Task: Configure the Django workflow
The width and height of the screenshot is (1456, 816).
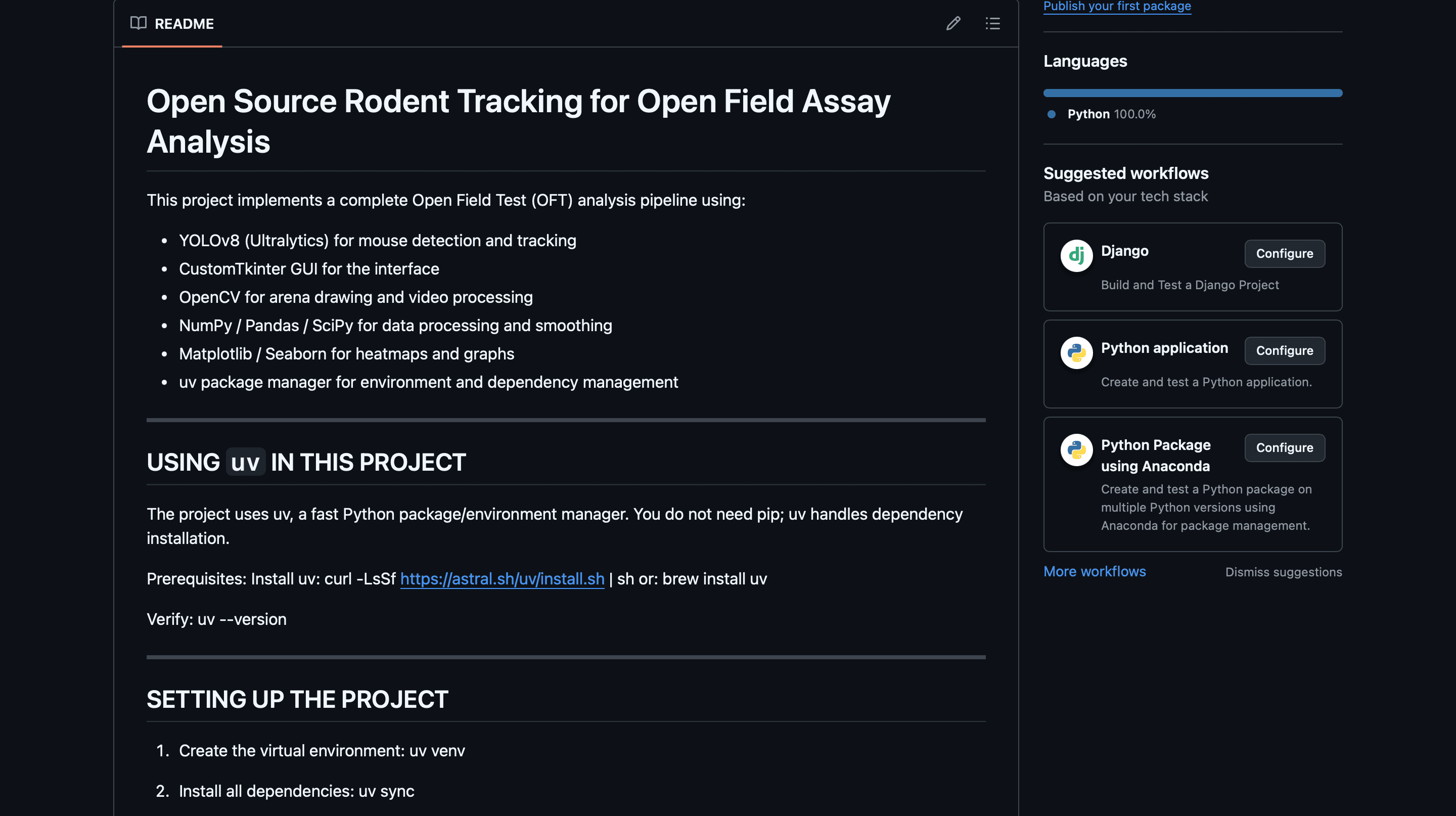Action: pos(1285,253)
